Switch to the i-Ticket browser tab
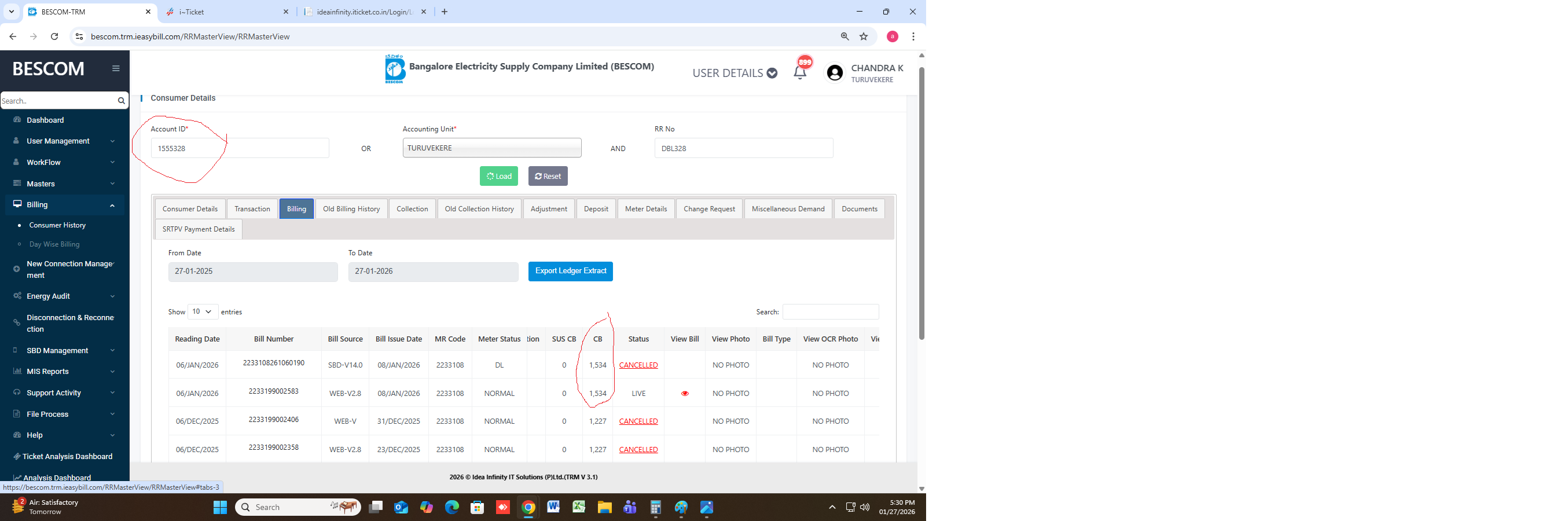The width and height of the screenshot is (1568, 521). tap(225, 12)
